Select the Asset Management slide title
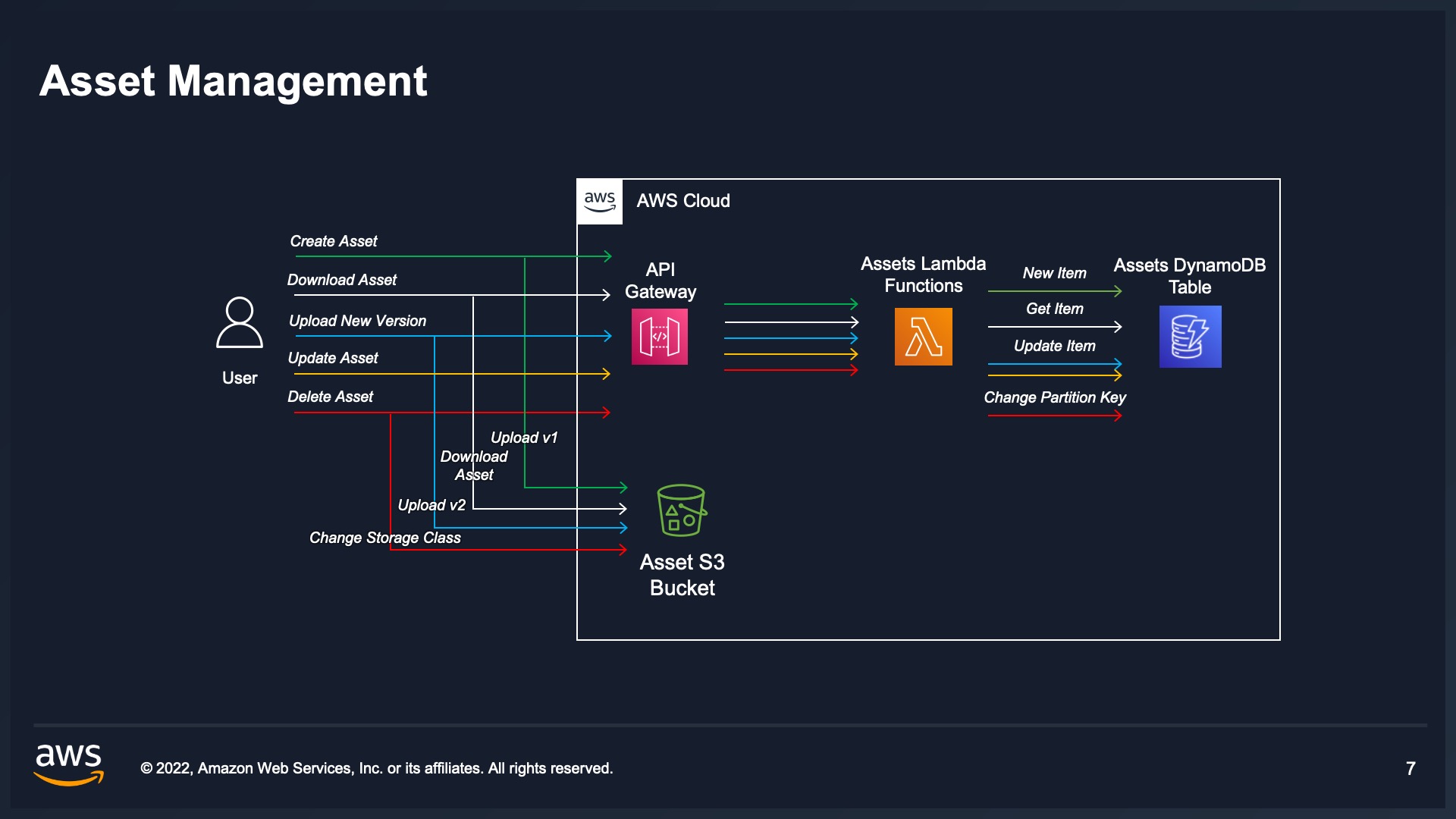 coord(234,81)
